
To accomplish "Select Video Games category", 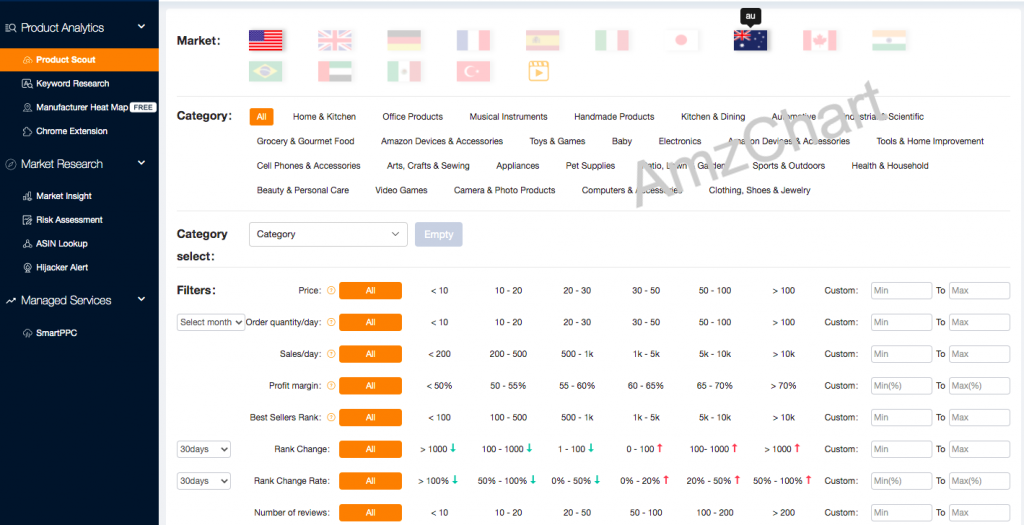I will (x=401, y=190).
